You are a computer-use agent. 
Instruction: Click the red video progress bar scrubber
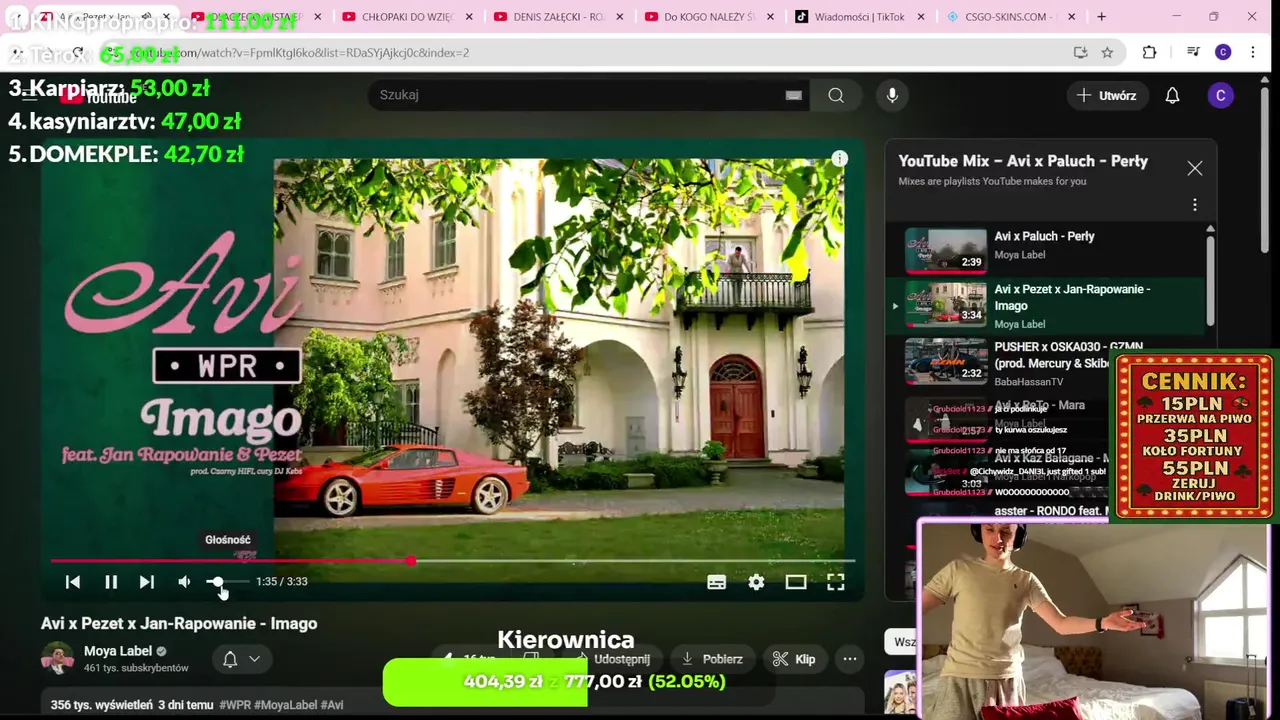pos(411,561)
